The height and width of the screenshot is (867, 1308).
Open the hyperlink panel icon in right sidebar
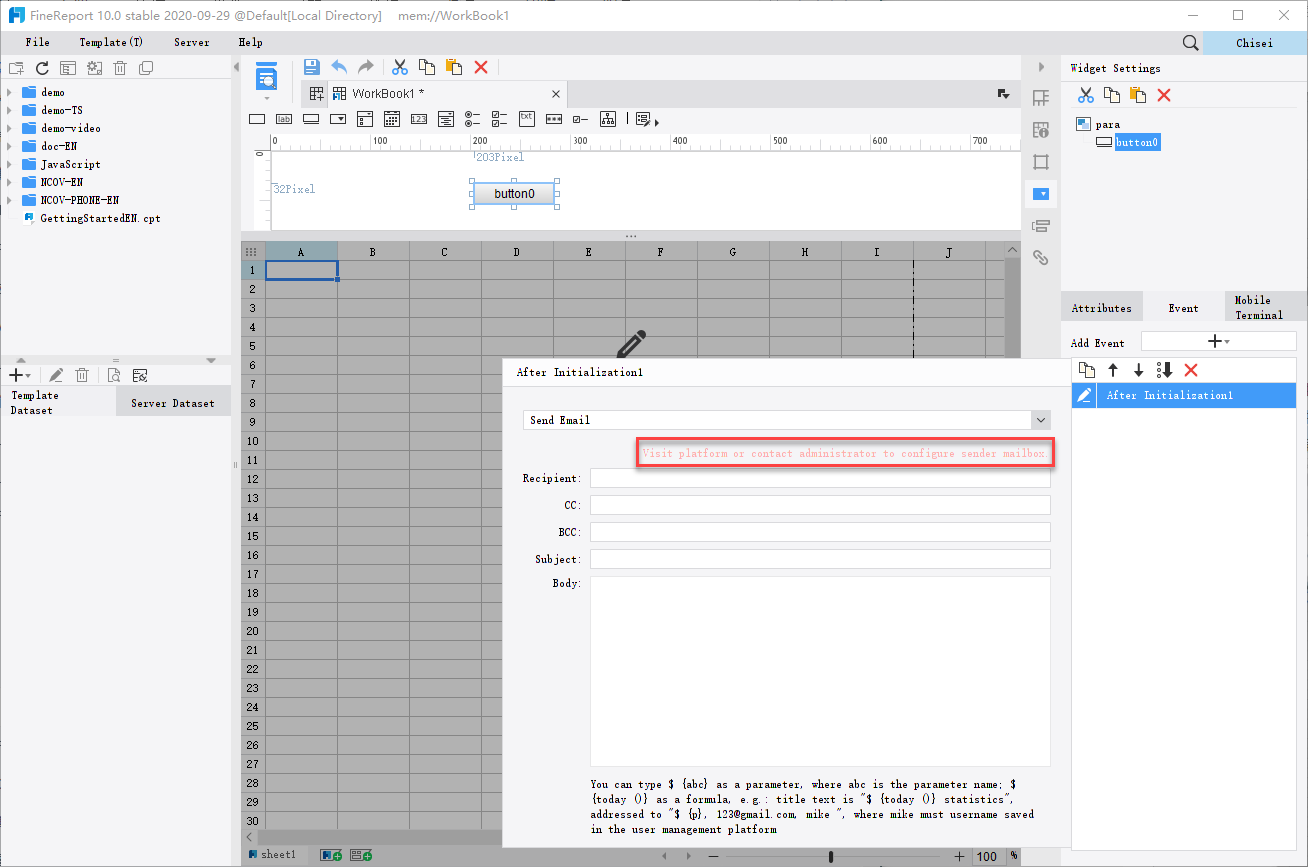pyautogui.click(x=1041, y=257)
